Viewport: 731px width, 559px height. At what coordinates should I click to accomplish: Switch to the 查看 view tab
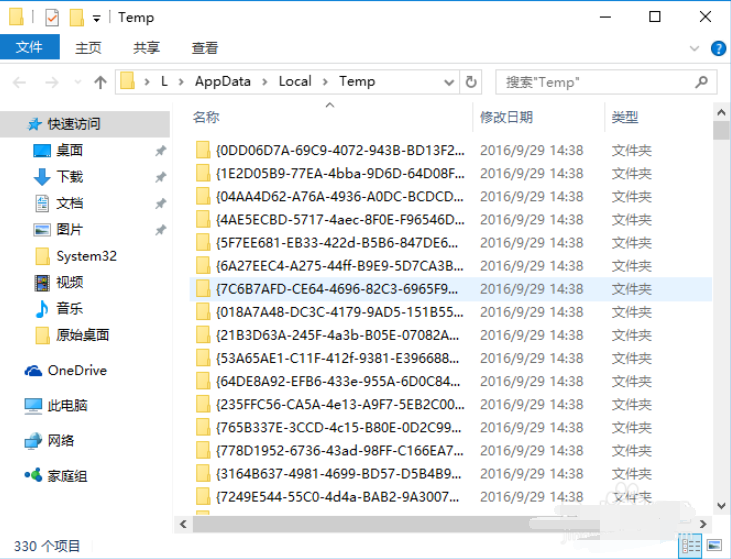pos(205,48)
